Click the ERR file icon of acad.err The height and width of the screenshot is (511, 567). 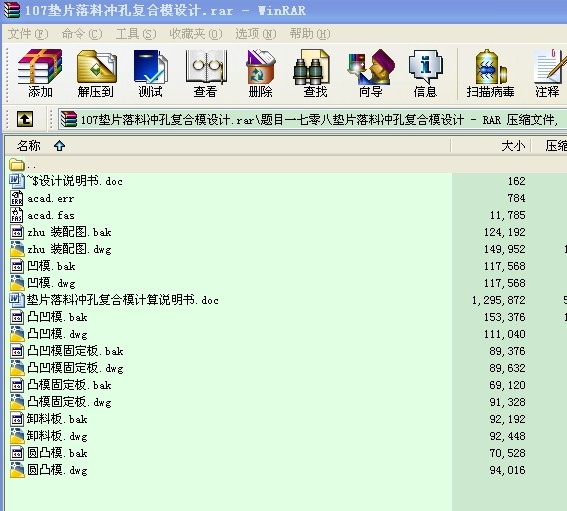click(17, 198)
